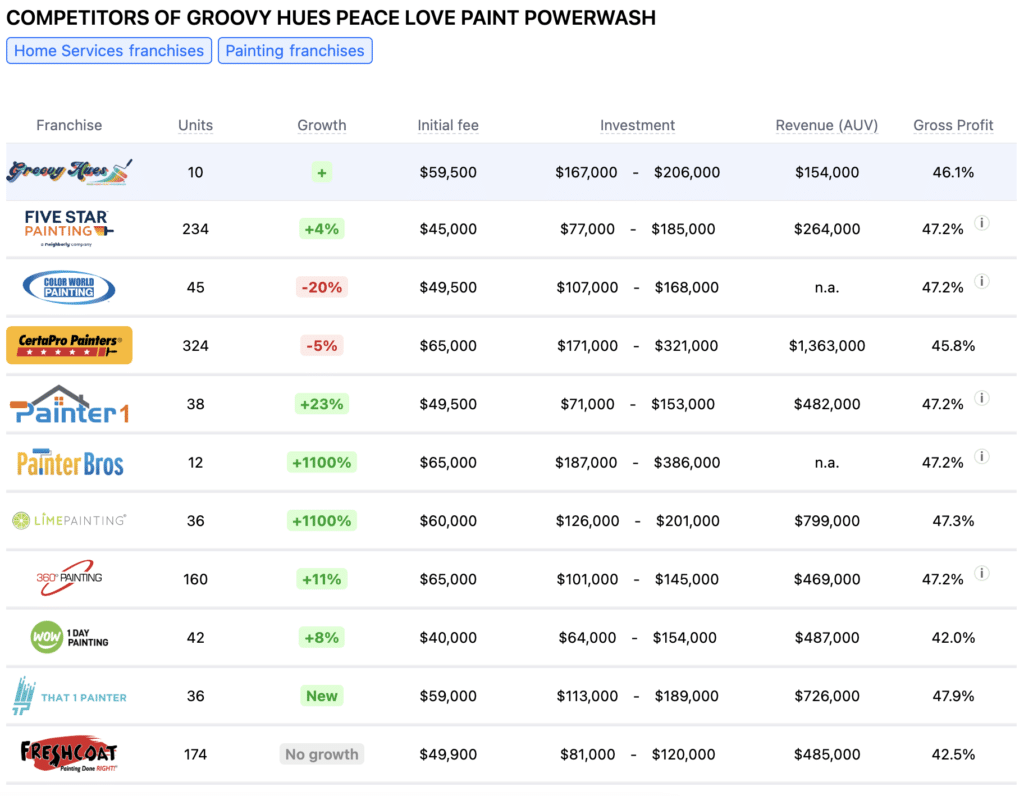1024x796 pixels.
Task: Click info icon in Color World Painting row
Action: 982,281
